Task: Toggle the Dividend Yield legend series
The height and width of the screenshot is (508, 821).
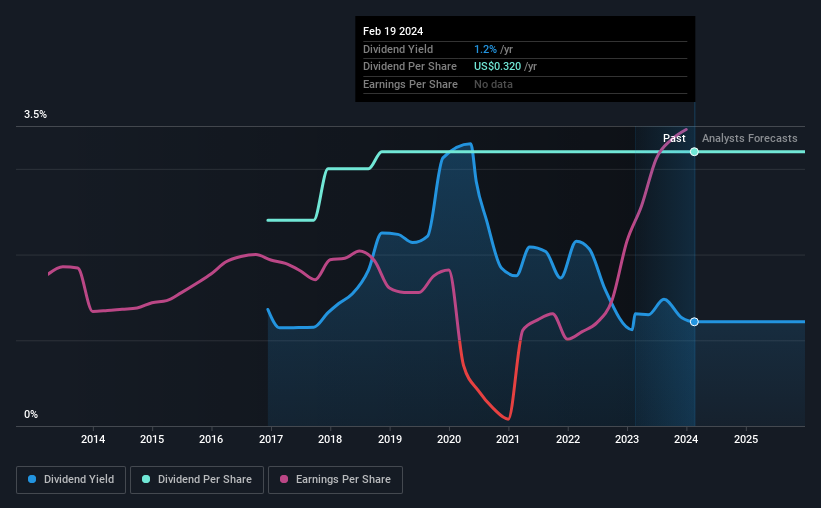Action: click(x=71, y=479)
